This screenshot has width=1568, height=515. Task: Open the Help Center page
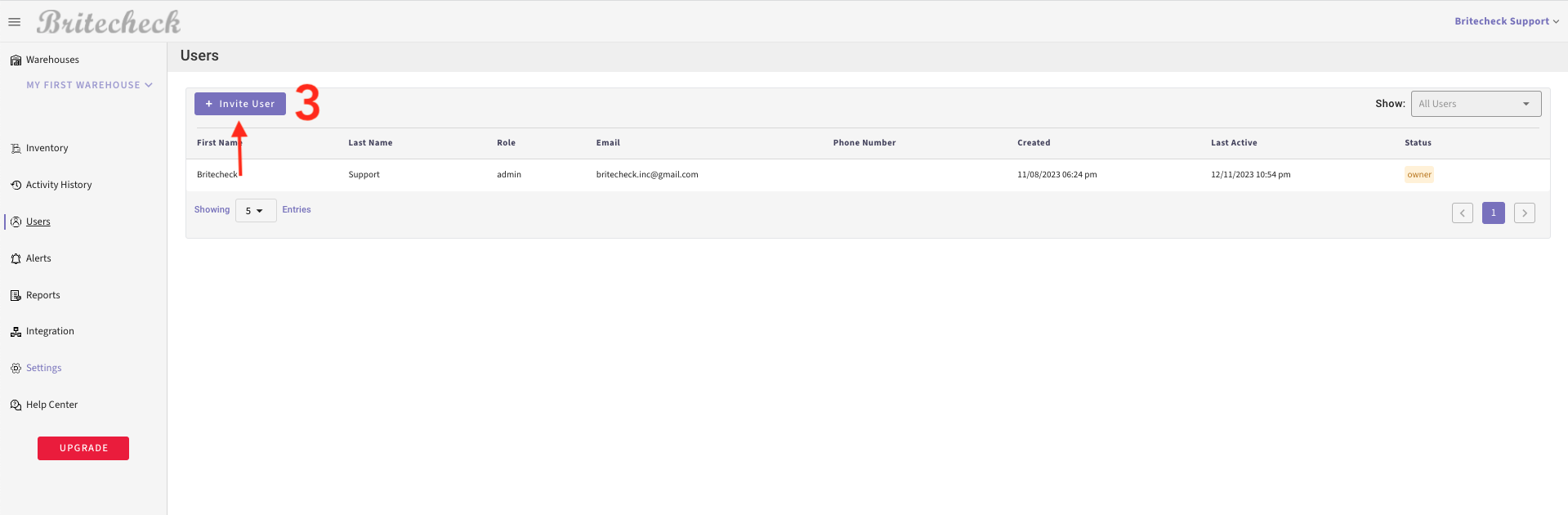(x=51, y=405)
